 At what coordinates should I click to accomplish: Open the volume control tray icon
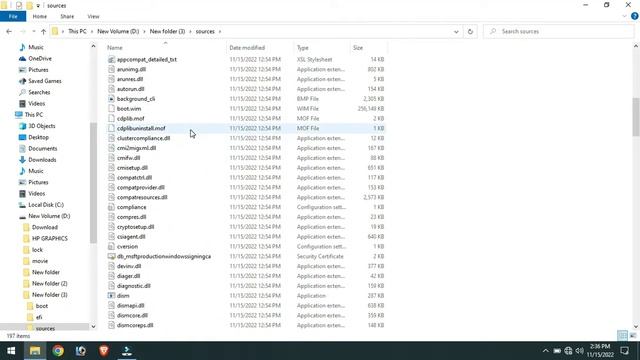tap(580, 351)
